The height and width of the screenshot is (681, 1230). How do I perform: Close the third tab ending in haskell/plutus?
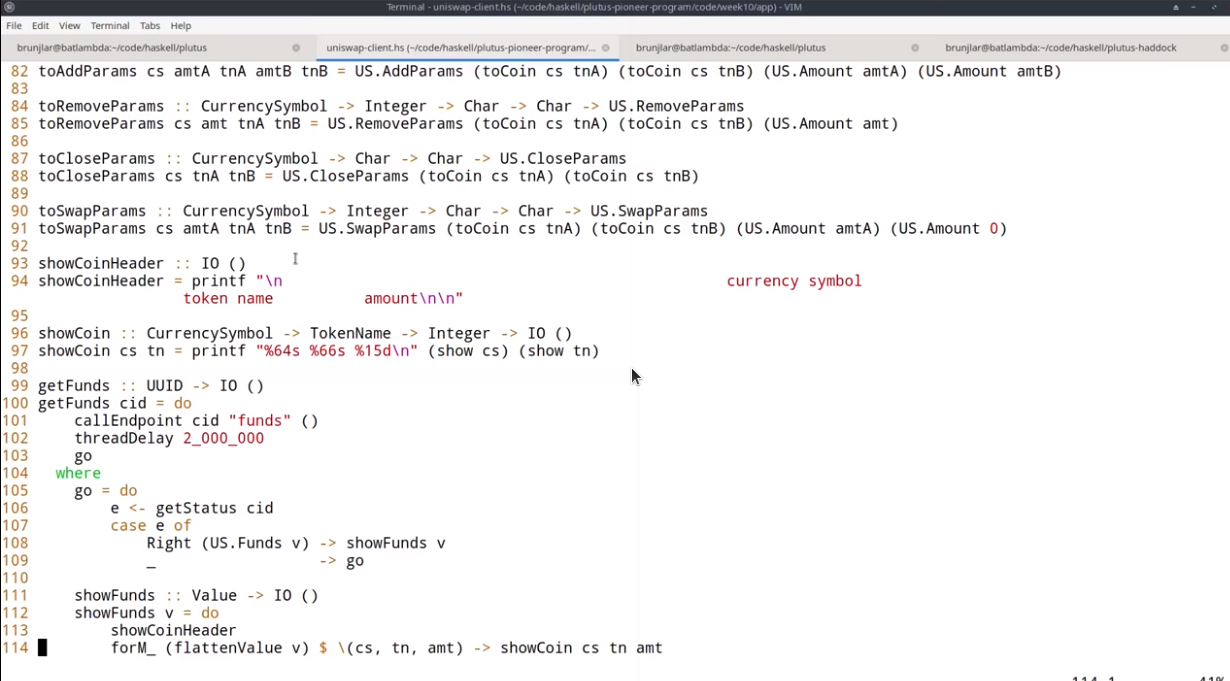pyautogui.click(x=915, y=48)
